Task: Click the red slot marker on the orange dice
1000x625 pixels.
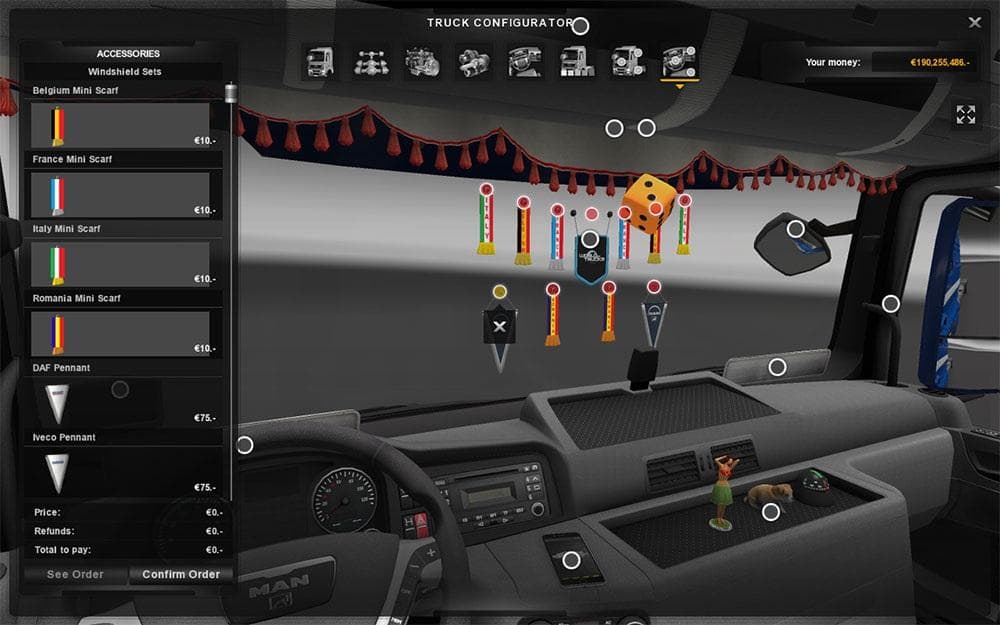Action: click(656, 208)
